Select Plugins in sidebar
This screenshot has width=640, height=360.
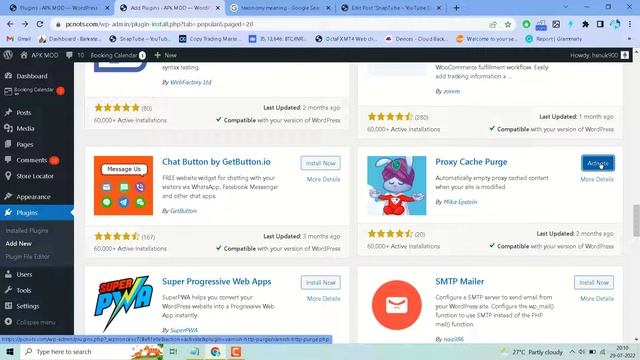[27, 213]
